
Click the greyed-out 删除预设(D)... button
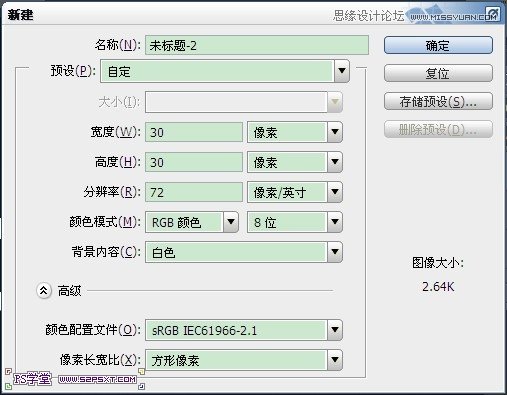click(x=438, y=129)
